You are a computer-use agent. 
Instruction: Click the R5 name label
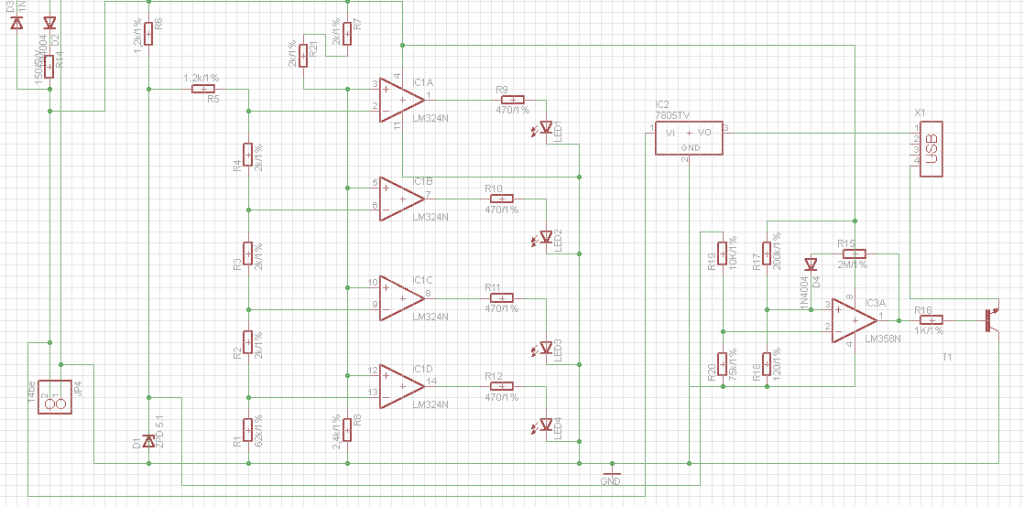(213, 99)
